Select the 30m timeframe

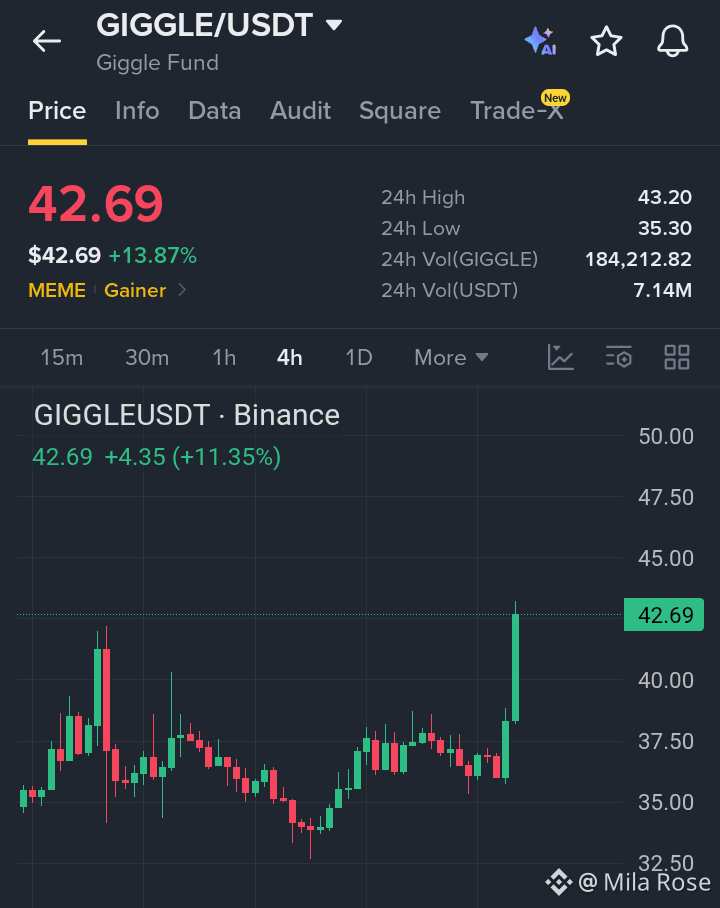(x=147, y=357)
